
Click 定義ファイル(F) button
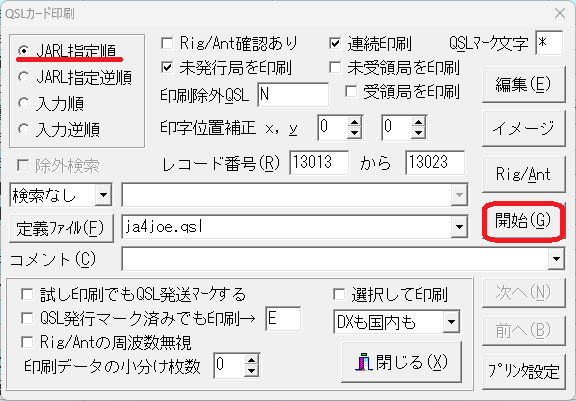(61, 228)
